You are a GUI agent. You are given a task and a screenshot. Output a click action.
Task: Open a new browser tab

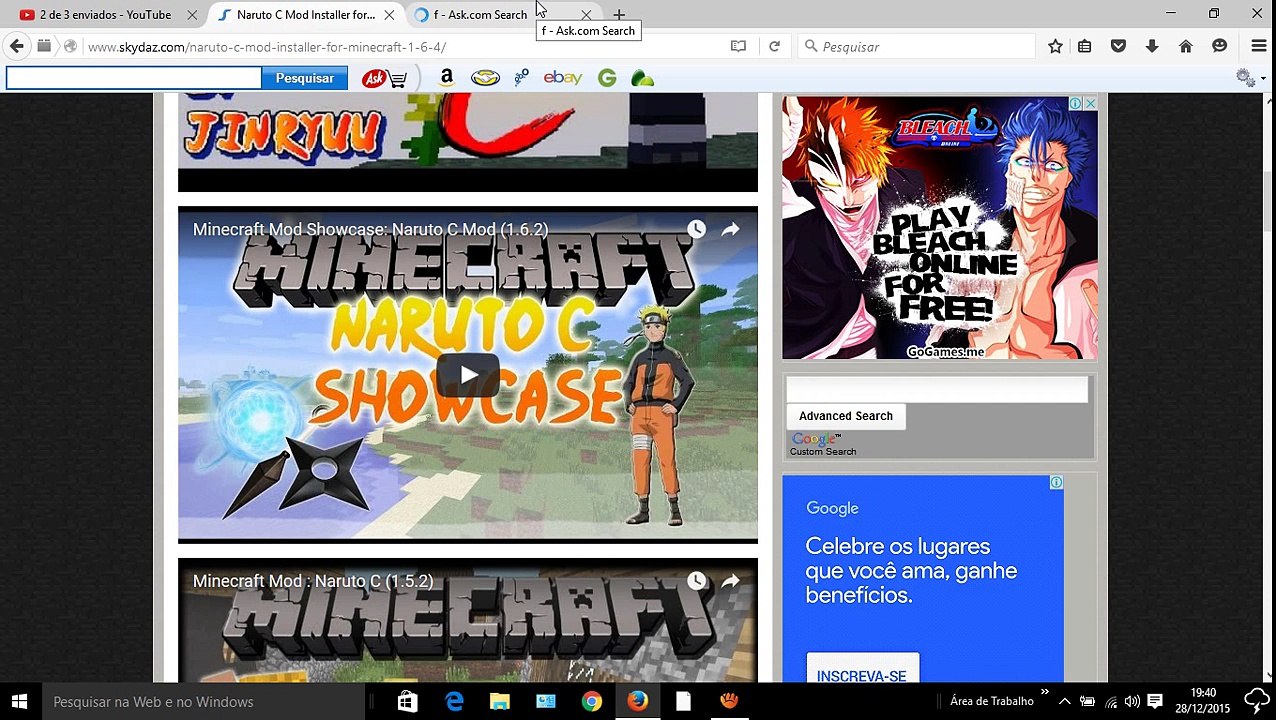point(619,15)
